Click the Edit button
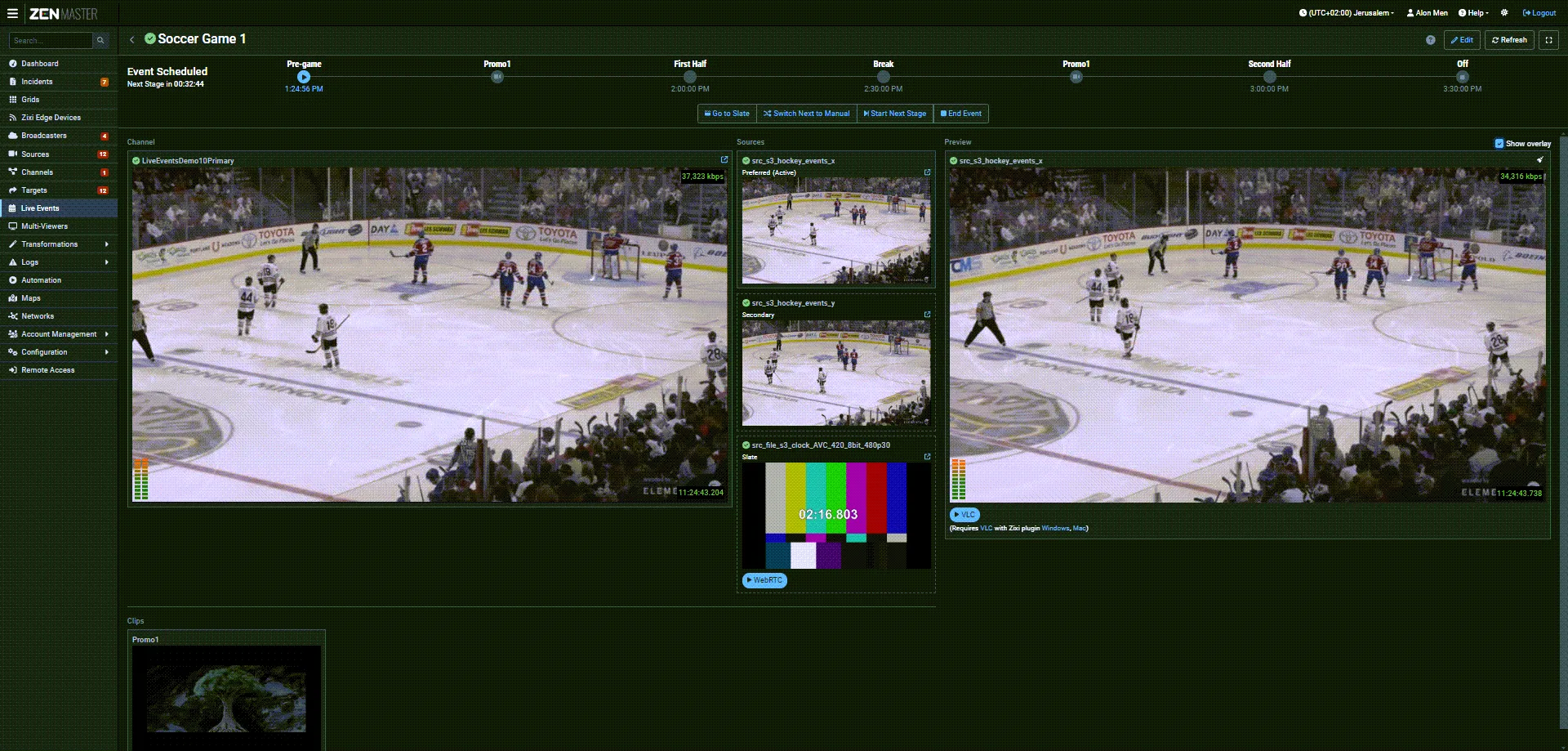The width and height of the screenshot is (1568, 751). 1462,40
